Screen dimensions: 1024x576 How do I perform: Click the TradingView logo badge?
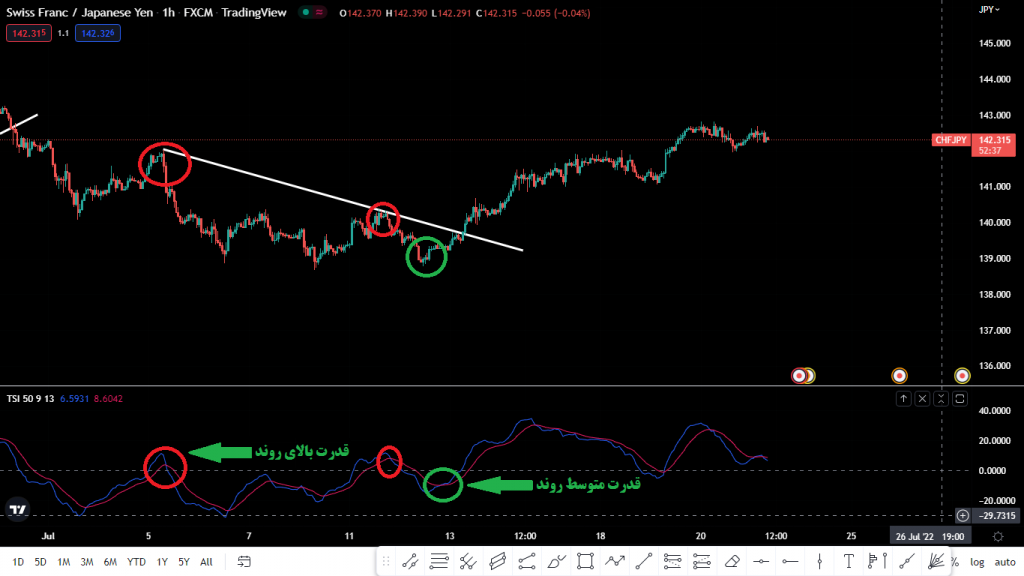tap(18, 509)
